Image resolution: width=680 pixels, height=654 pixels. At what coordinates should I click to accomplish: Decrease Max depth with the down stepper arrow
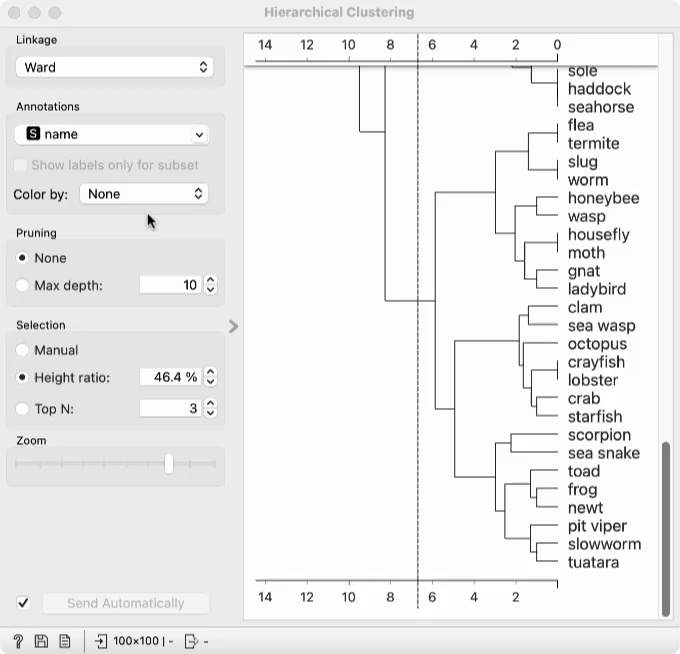point(210,290)
